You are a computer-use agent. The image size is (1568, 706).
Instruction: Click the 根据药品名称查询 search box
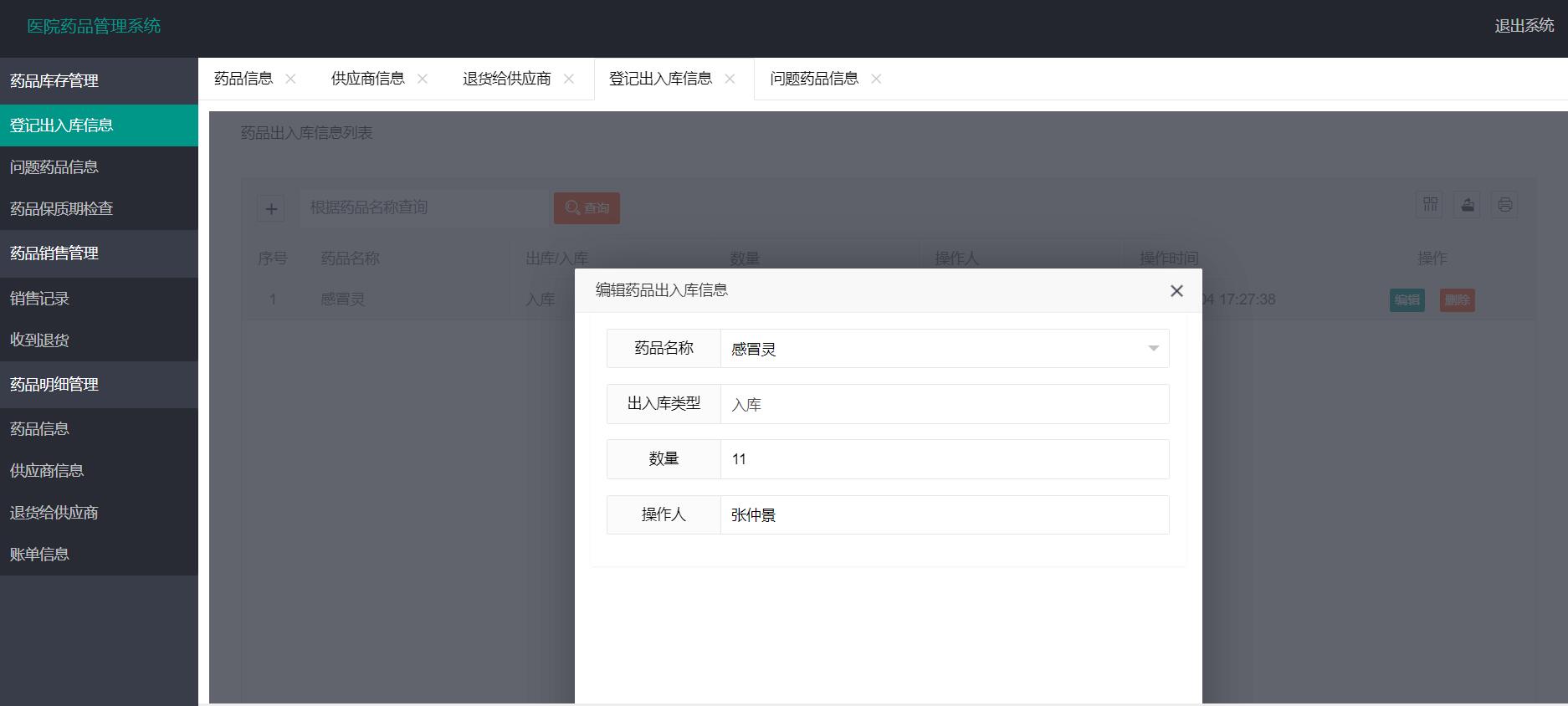click(424, 207)
